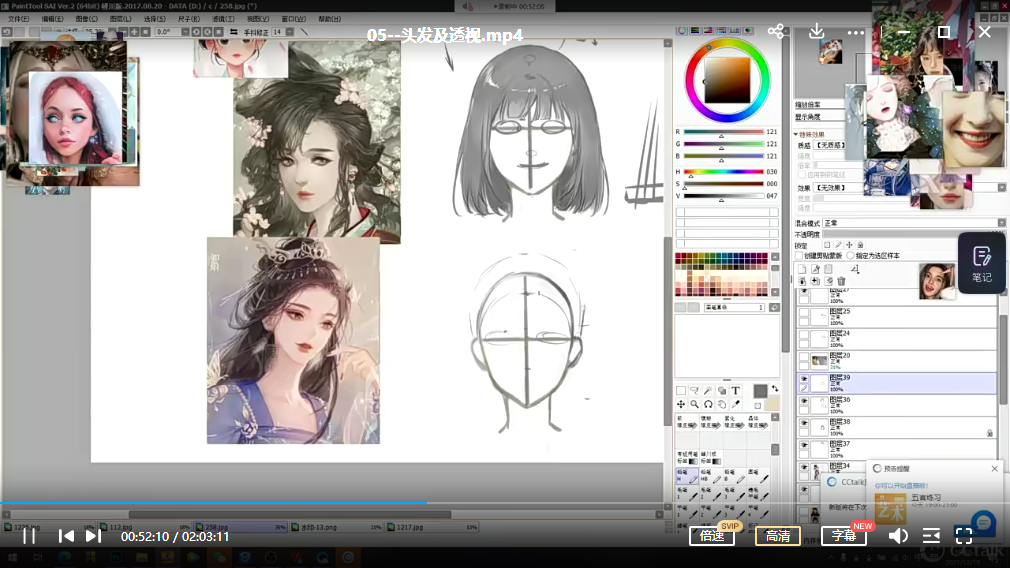
Task: Open the 文件 menu
Action: [x=18, y=19]
